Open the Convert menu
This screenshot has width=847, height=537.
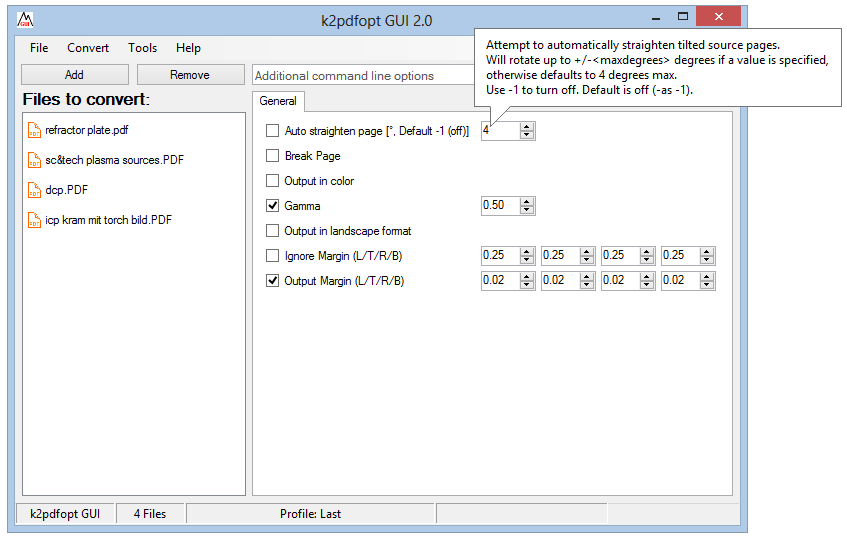click(x=88, y=48)
